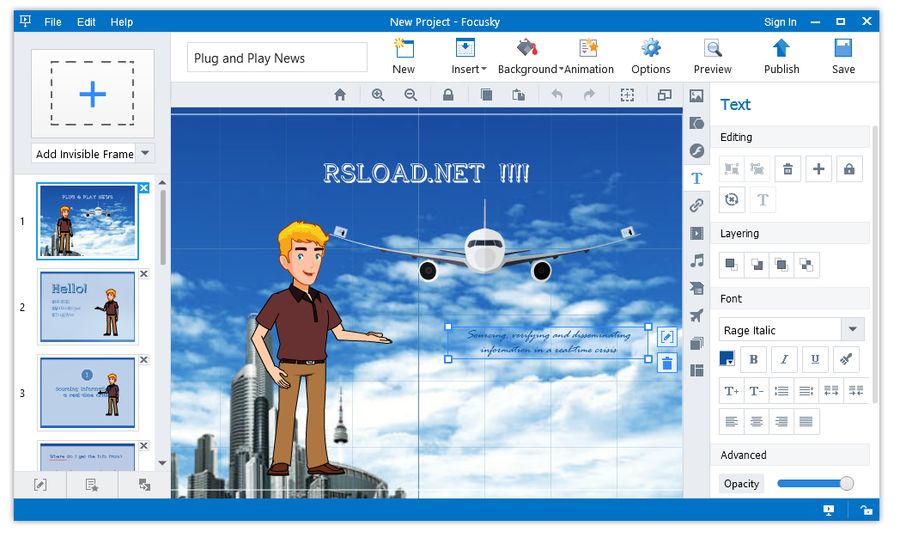Save the project
The image size is (900, 538).
click(843, 56)
